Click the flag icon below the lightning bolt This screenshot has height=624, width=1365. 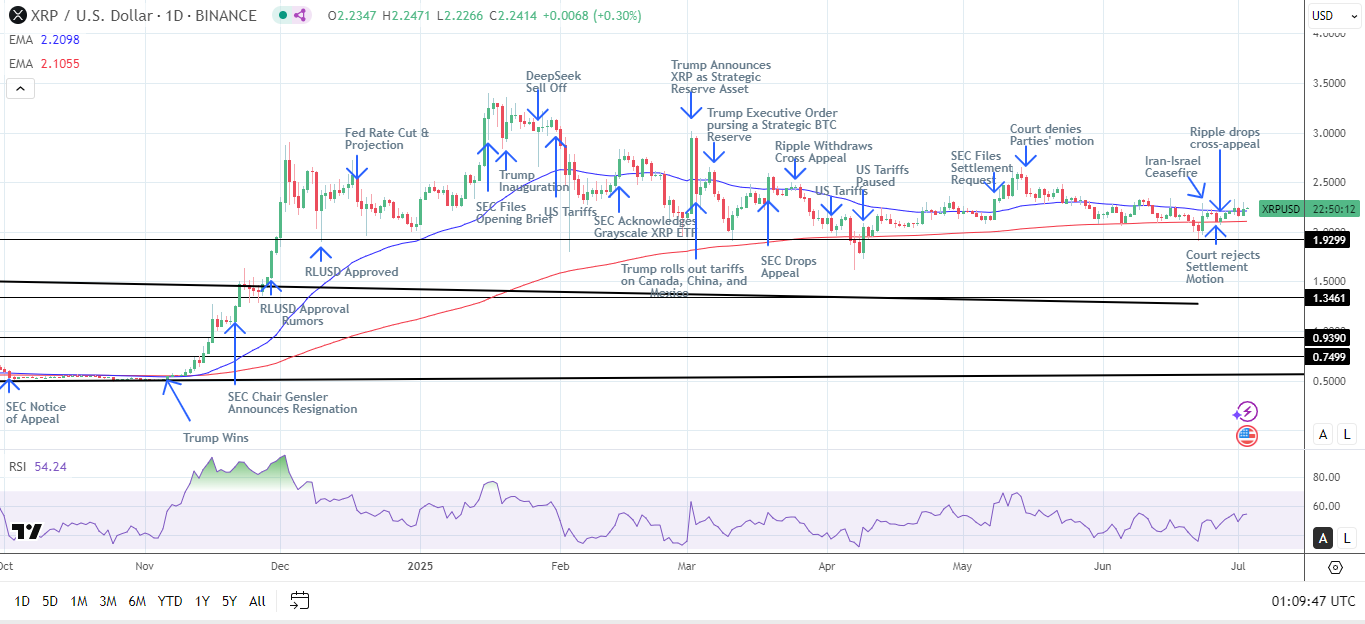(1247, 435)
